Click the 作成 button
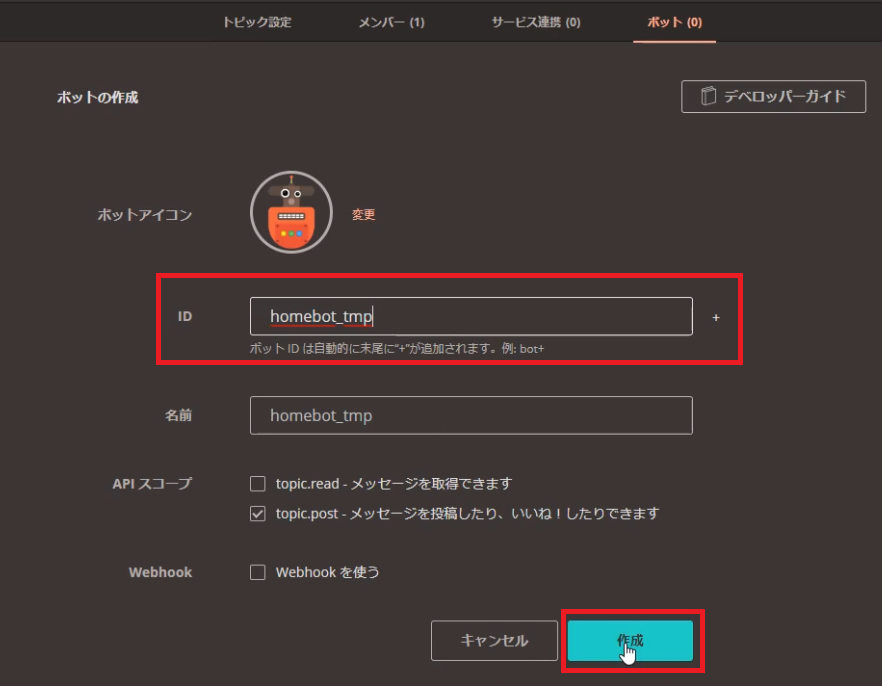This screenshot has width=882, height=686. coord(631,640)
